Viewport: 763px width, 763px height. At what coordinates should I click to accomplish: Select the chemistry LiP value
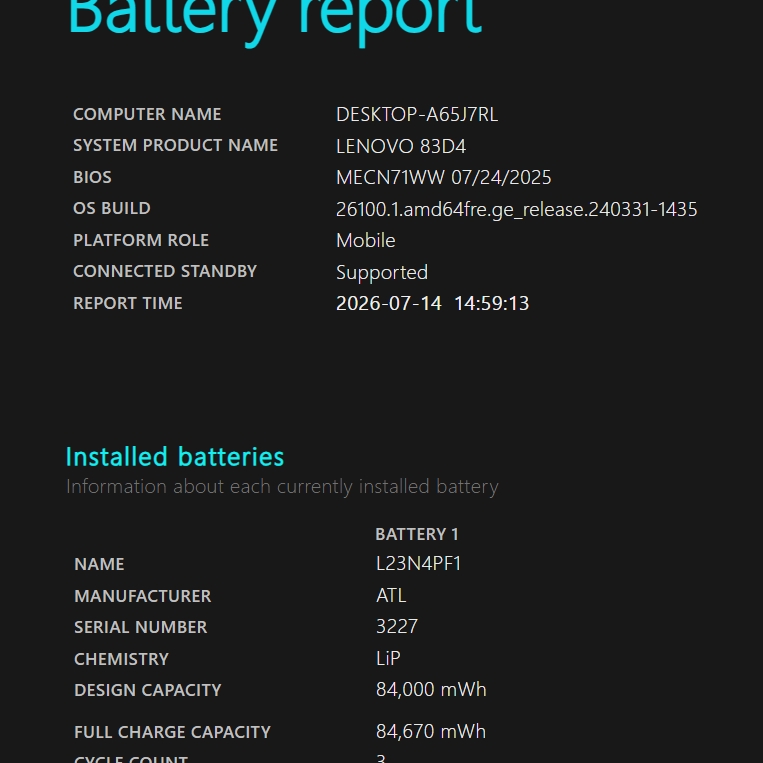point(388,658)
